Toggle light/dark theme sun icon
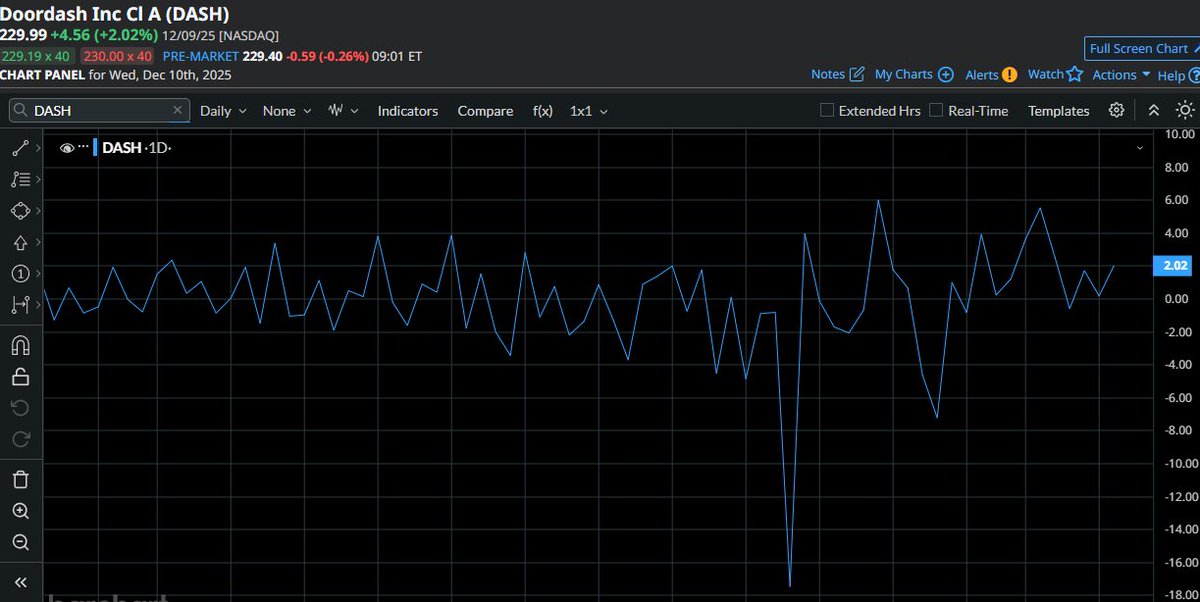Screen dimensions: 1200x602 click(1185, 110)
